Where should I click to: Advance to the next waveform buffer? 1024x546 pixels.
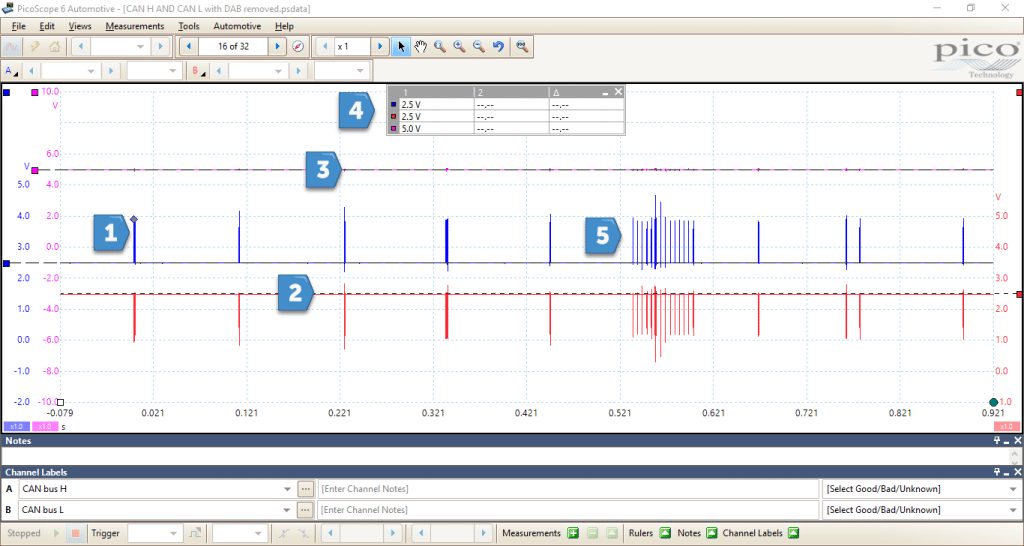pyautogui.click(x=278, y=46)
